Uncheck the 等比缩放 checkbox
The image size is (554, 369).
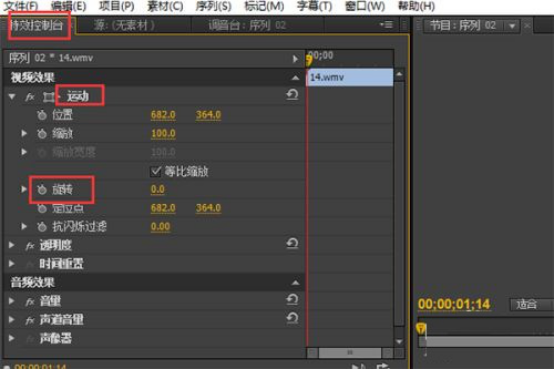pyautogui.click(x=155, y=171)
